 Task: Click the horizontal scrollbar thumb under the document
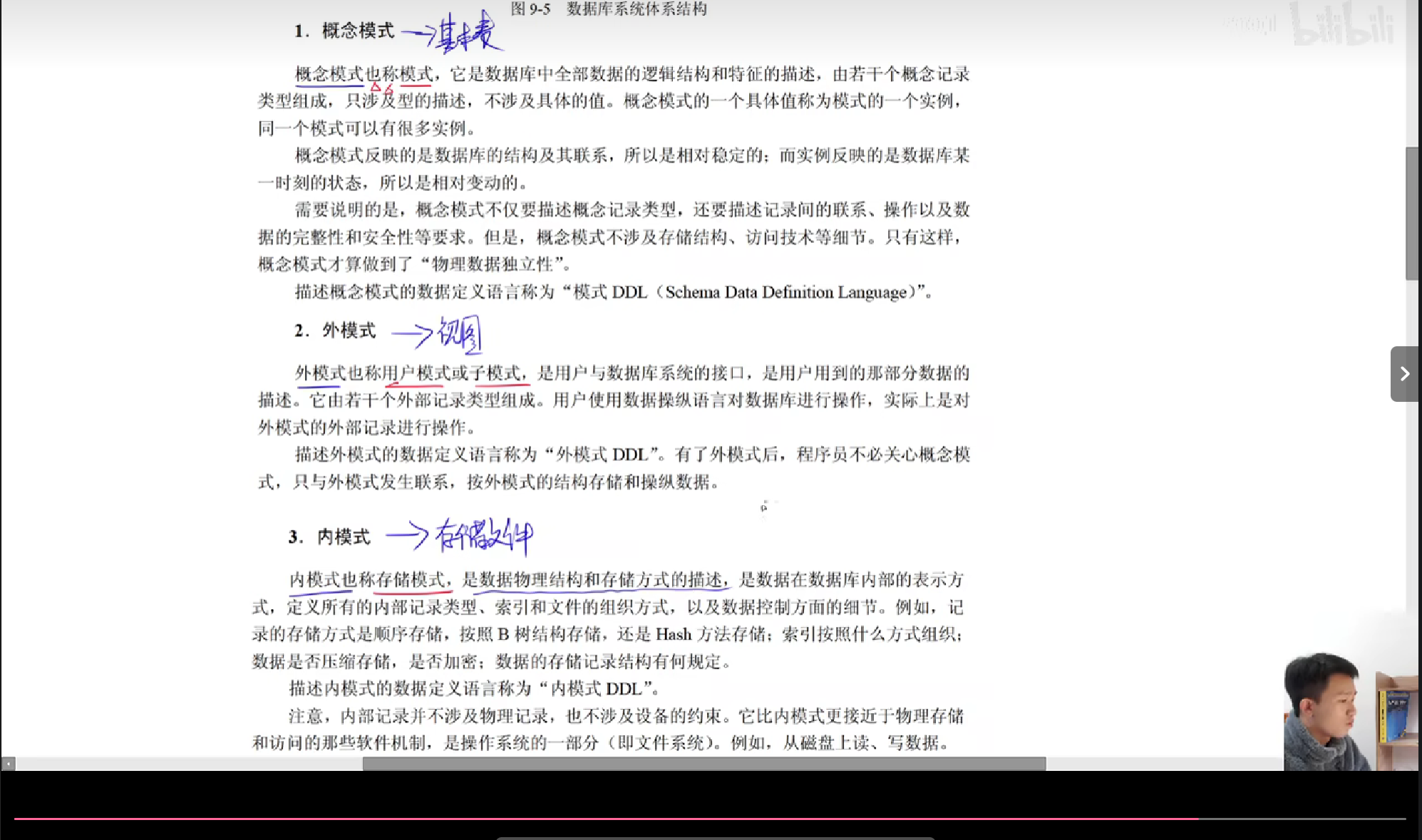click(704, 764)
